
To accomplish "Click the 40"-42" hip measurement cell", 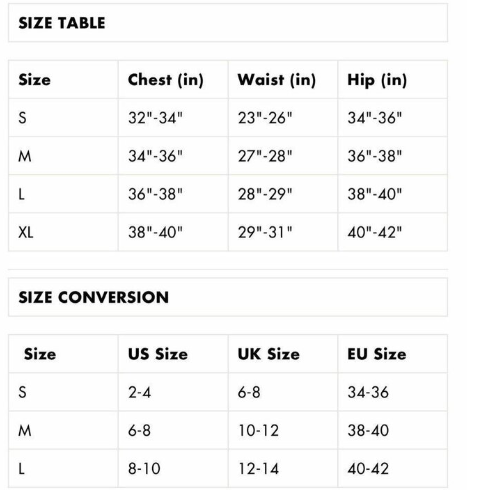I will pos(375,232).
